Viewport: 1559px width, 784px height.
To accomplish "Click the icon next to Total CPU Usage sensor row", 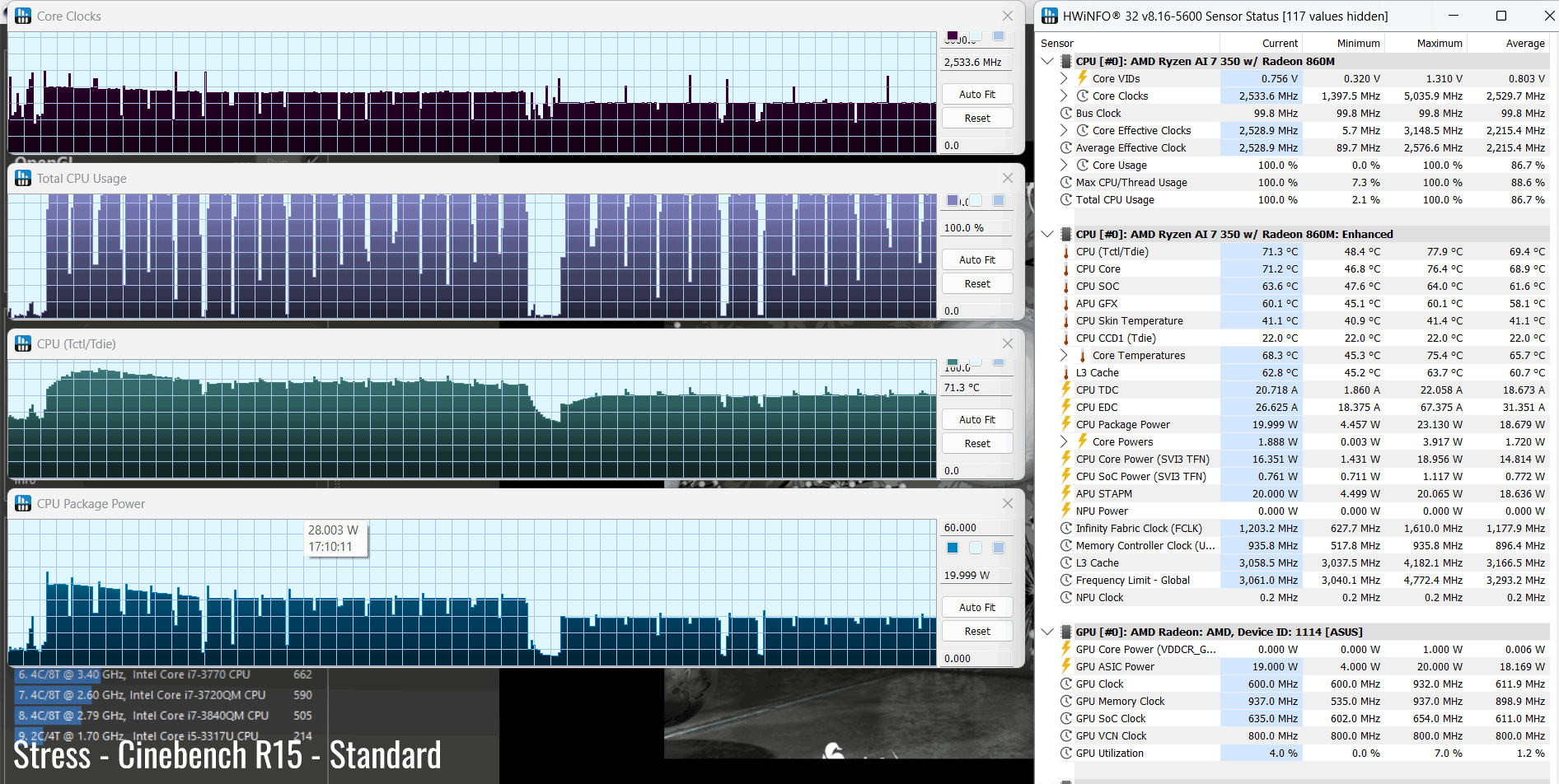I will [1066, 199].
